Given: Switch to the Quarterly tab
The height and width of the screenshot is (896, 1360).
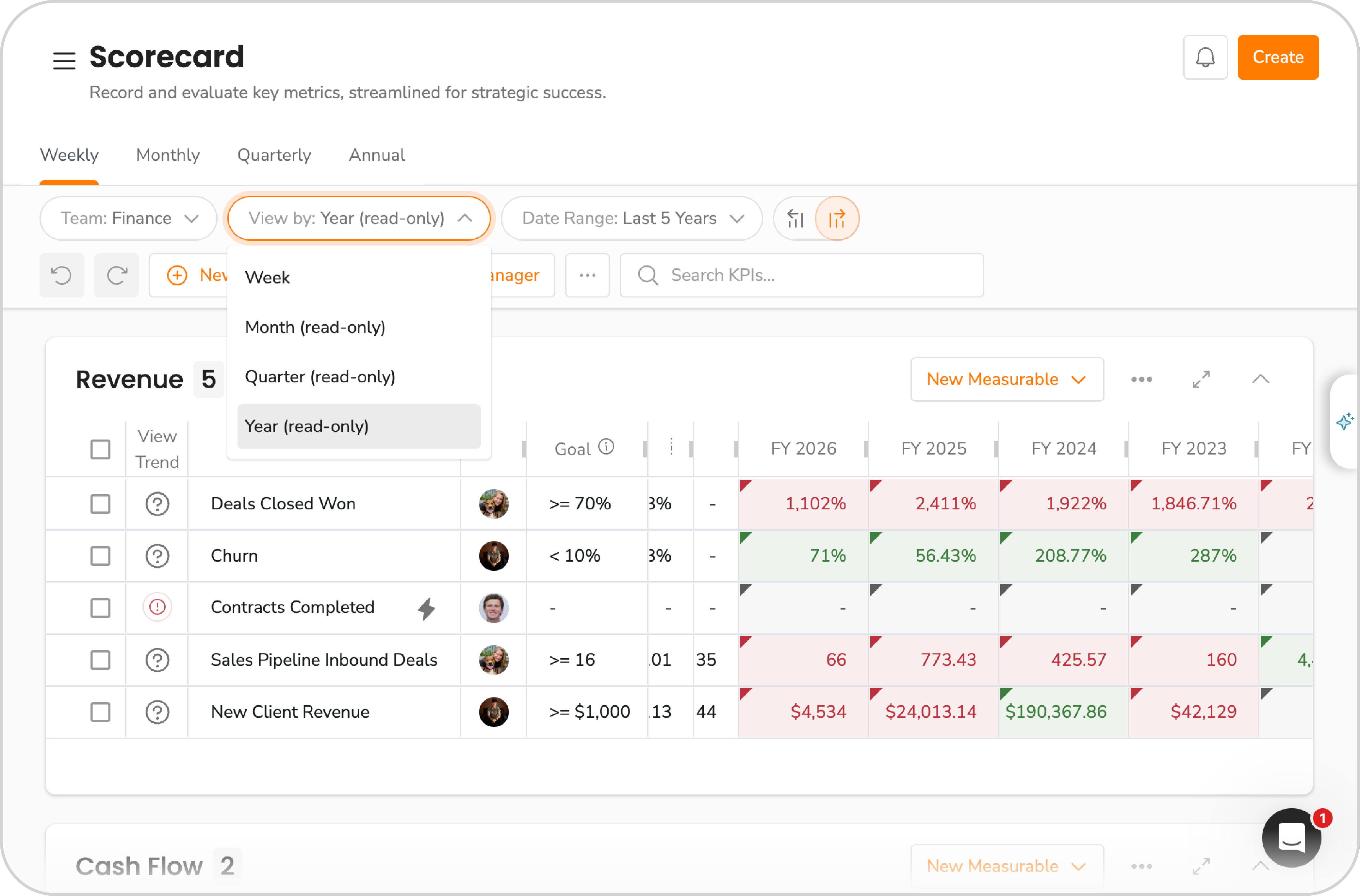Looking at the screenshot, I should coord(274,155).
